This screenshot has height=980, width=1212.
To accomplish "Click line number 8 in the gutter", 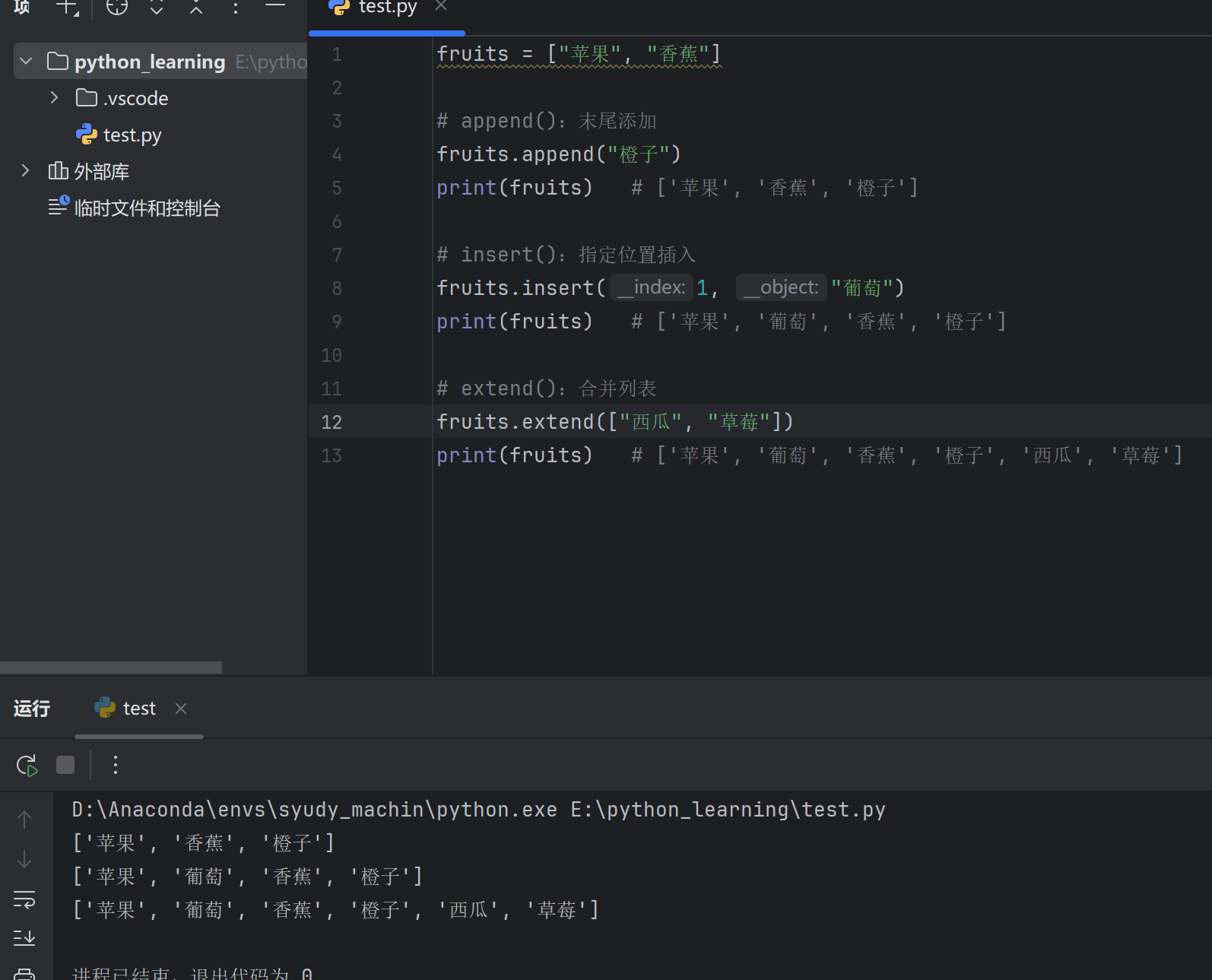I will (337, 288).
